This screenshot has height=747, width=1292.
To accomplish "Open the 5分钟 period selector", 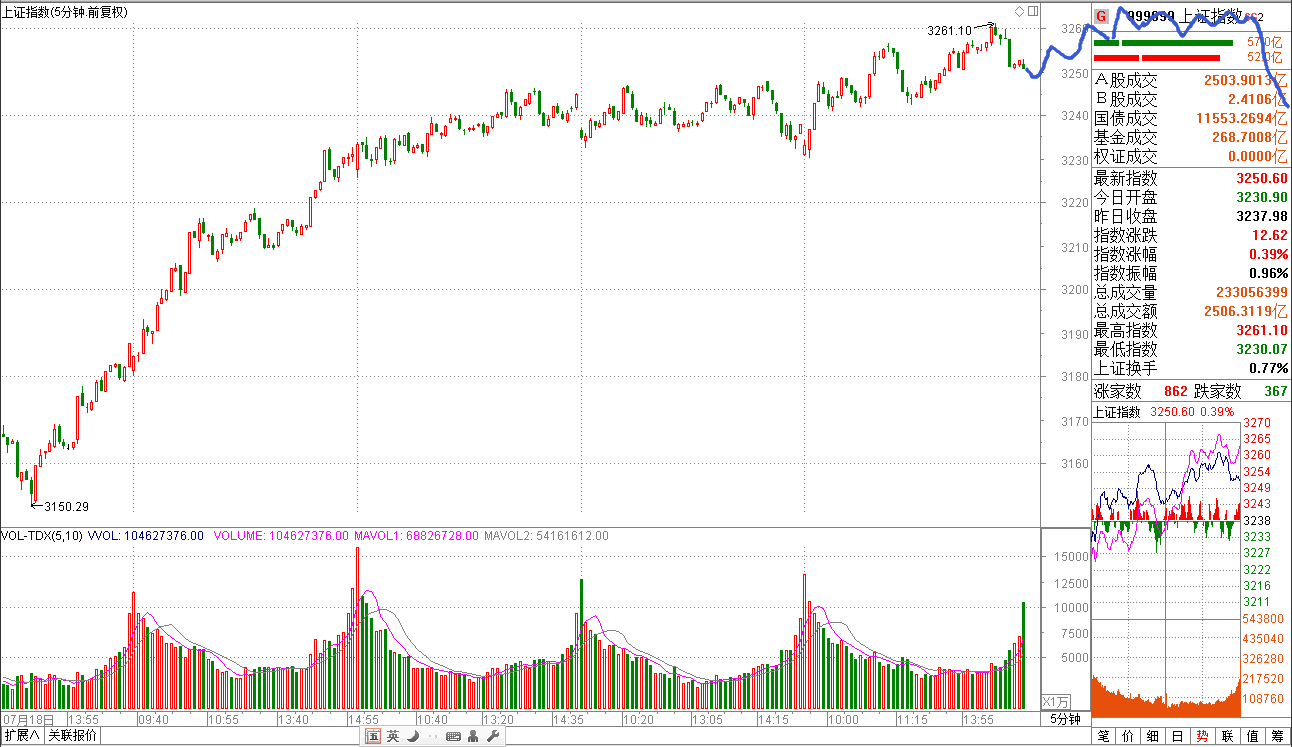I will point(1065,720).
